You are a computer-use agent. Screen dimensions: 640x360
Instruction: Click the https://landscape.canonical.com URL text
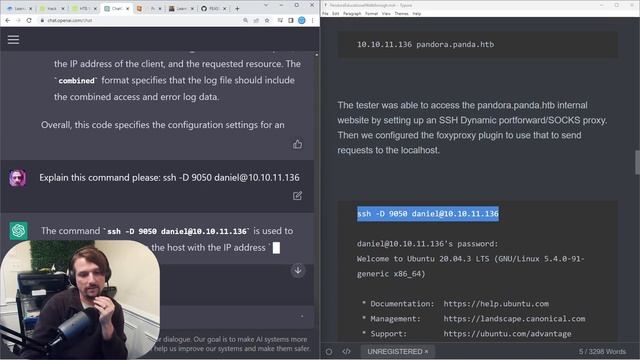pyautogui.click(x=514, y=319)
